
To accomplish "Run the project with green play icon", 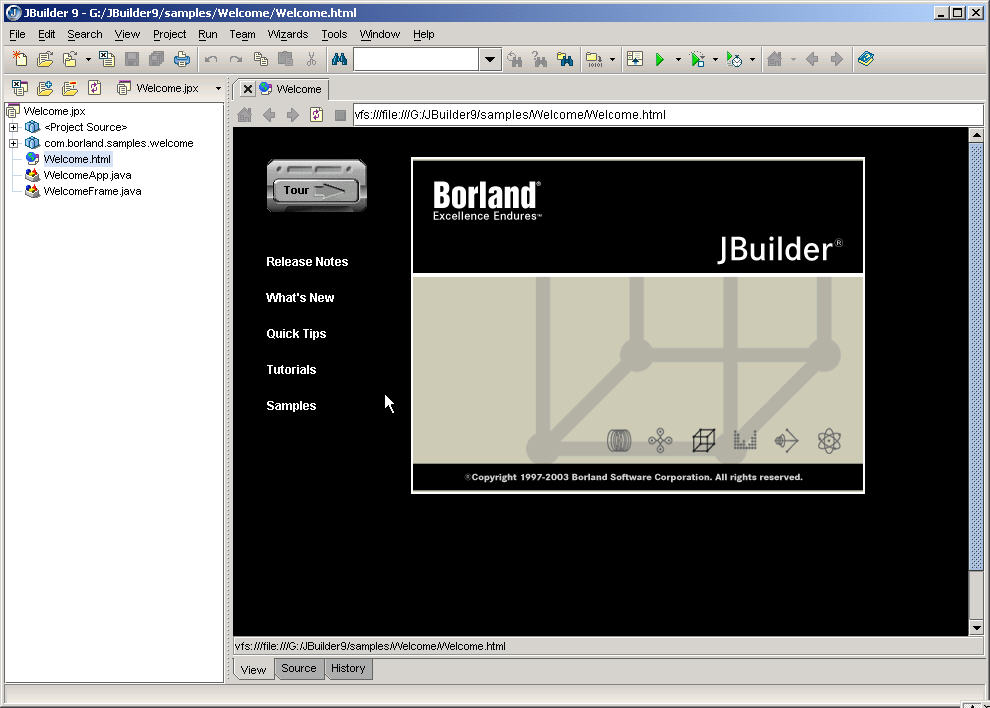I will (x=660, y=60).
